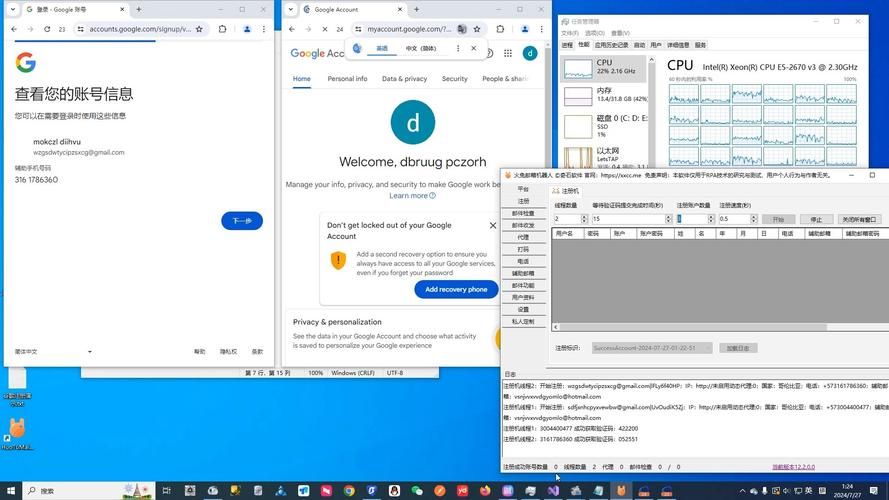Image resolution: width=889 pixels, height=500 pixels.
Task: Focus the 等待验证码 15 seconds field
Action: click(628, 219)
